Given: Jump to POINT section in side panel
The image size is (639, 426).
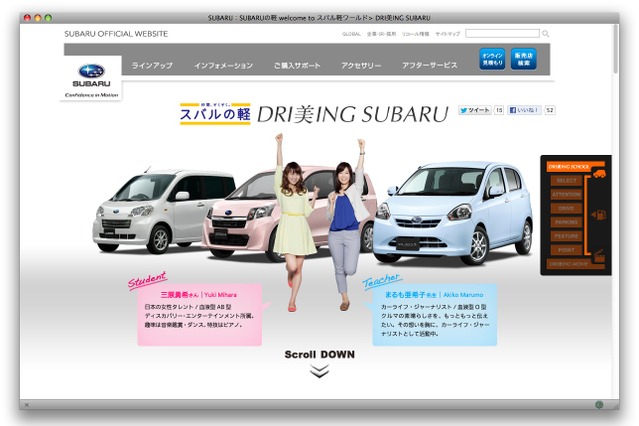Looking at the screenshot, I should (x=566, y=250).
